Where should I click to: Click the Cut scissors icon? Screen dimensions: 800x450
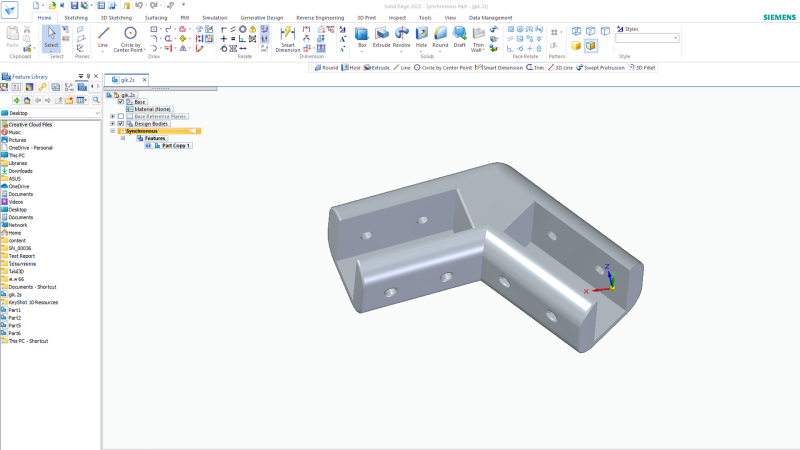click(x=27, y=30)
